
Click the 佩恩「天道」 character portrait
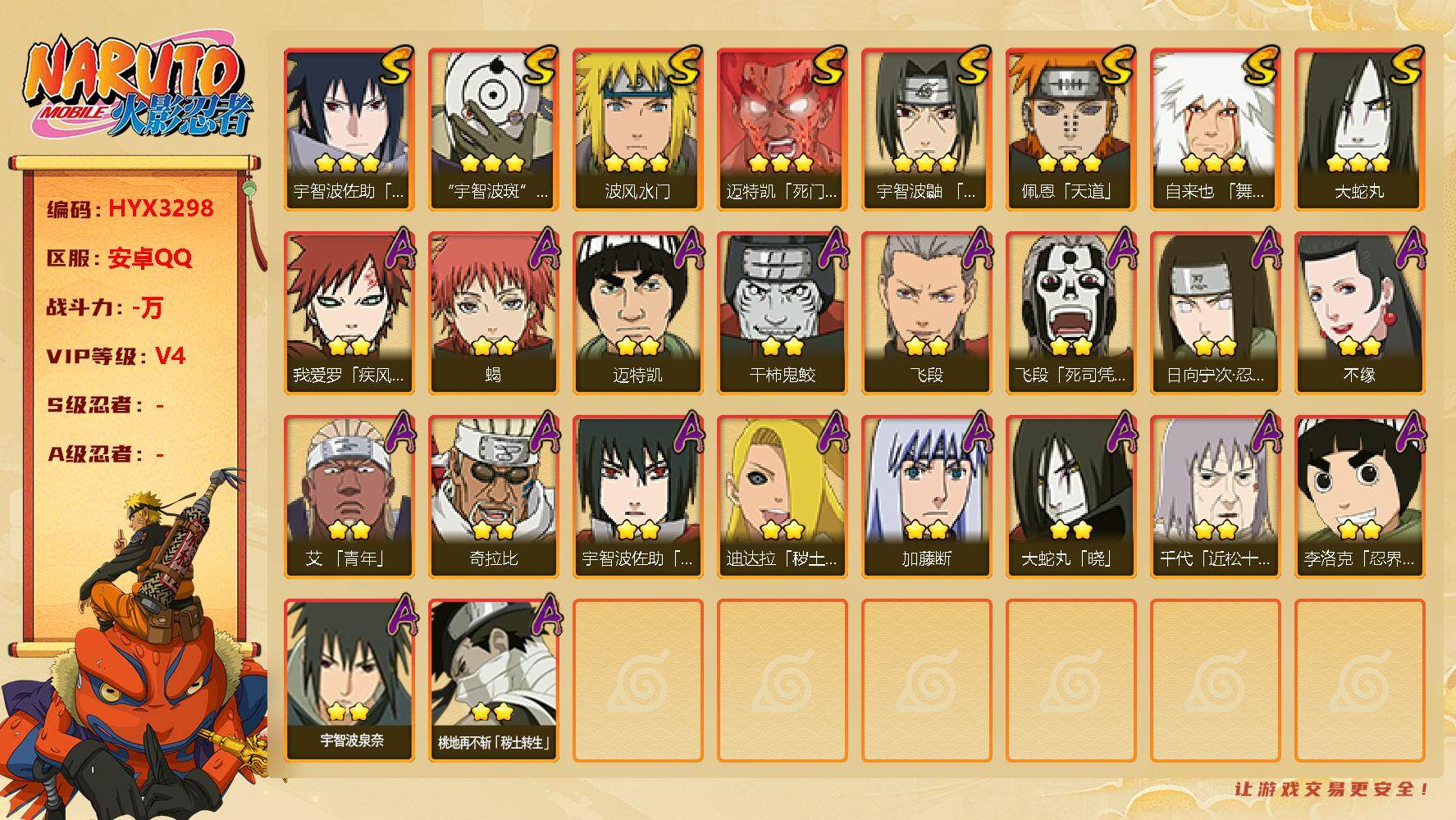(1070, 130)
